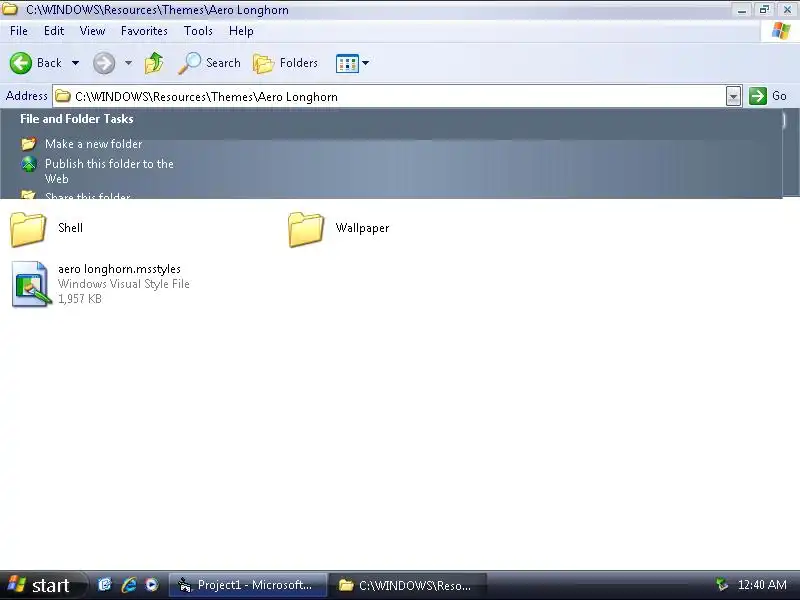Click C:\WINDOWS\Reso... taskbar button
Viewport: 800px width, 600px height.
click(407, 585)
